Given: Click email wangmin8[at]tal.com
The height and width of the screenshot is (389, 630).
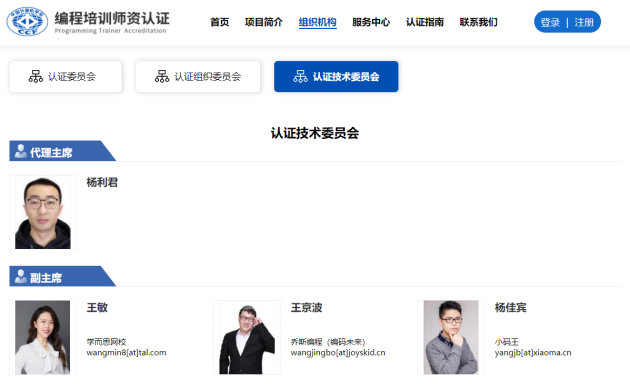Looking at the screenshot, I should (x=126, y=353).
